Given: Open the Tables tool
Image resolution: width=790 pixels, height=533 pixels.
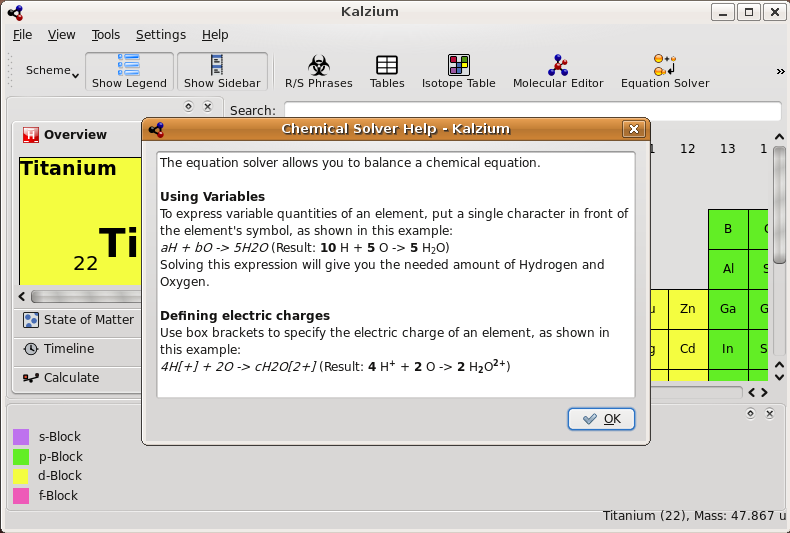Looking at the screenshot, I should point(387,72).
